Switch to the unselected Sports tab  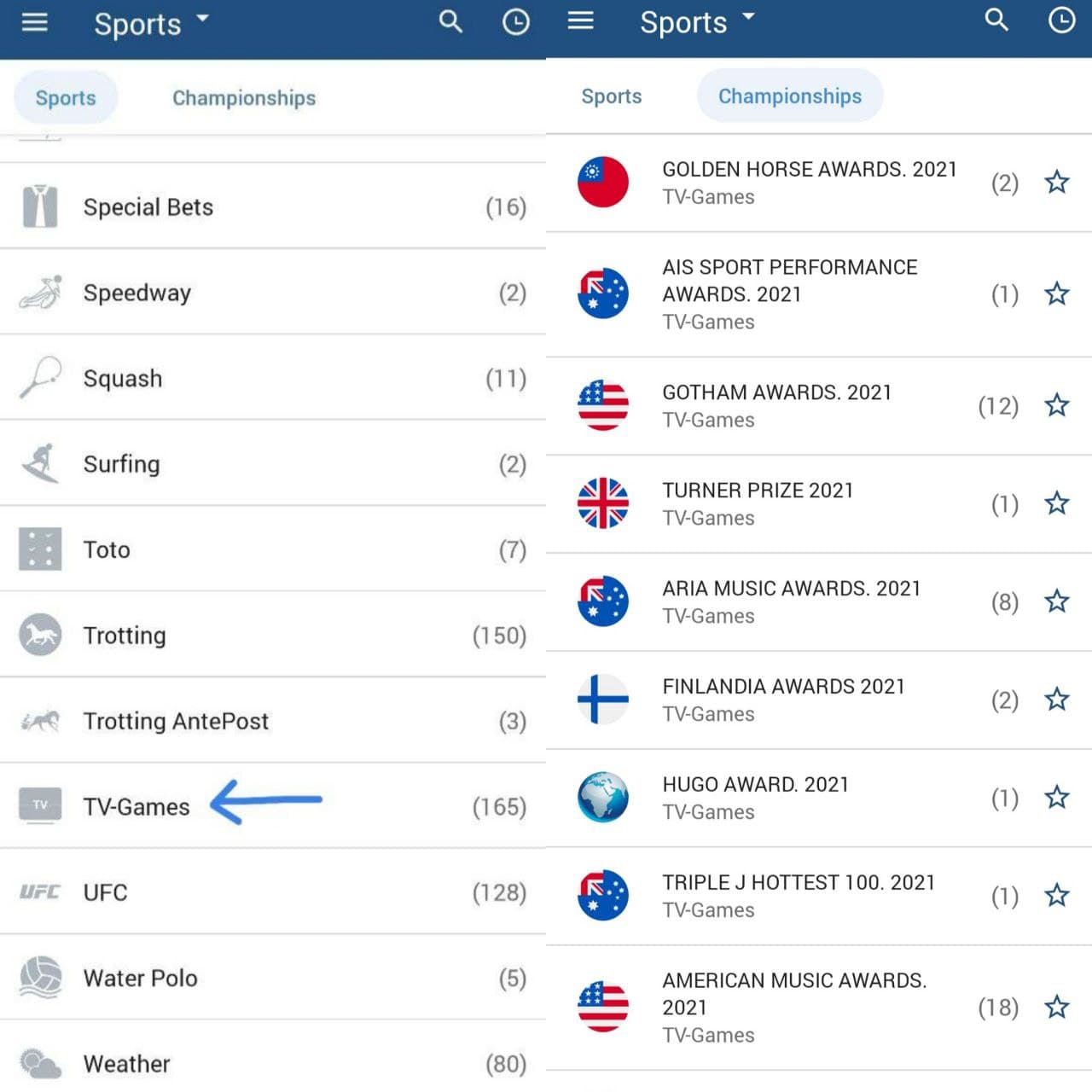611,96
